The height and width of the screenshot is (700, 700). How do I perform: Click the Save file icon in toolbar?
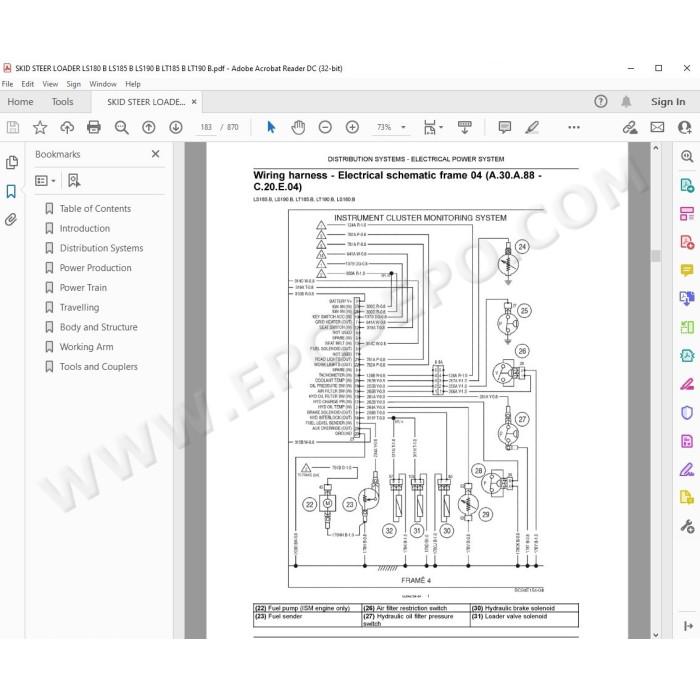[13, 127]
